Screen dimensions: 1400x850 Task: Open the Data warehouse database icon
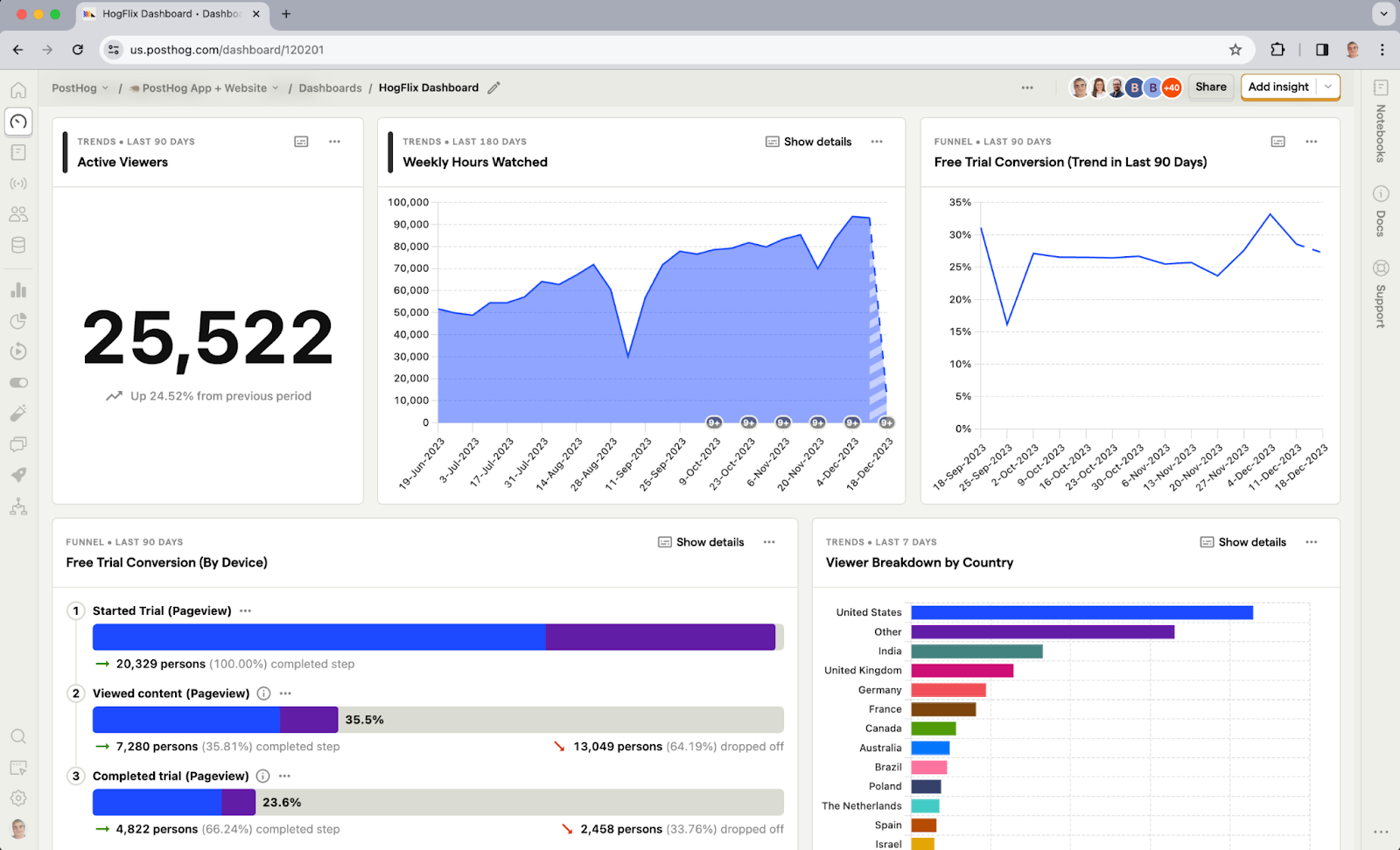click(18, 245)
